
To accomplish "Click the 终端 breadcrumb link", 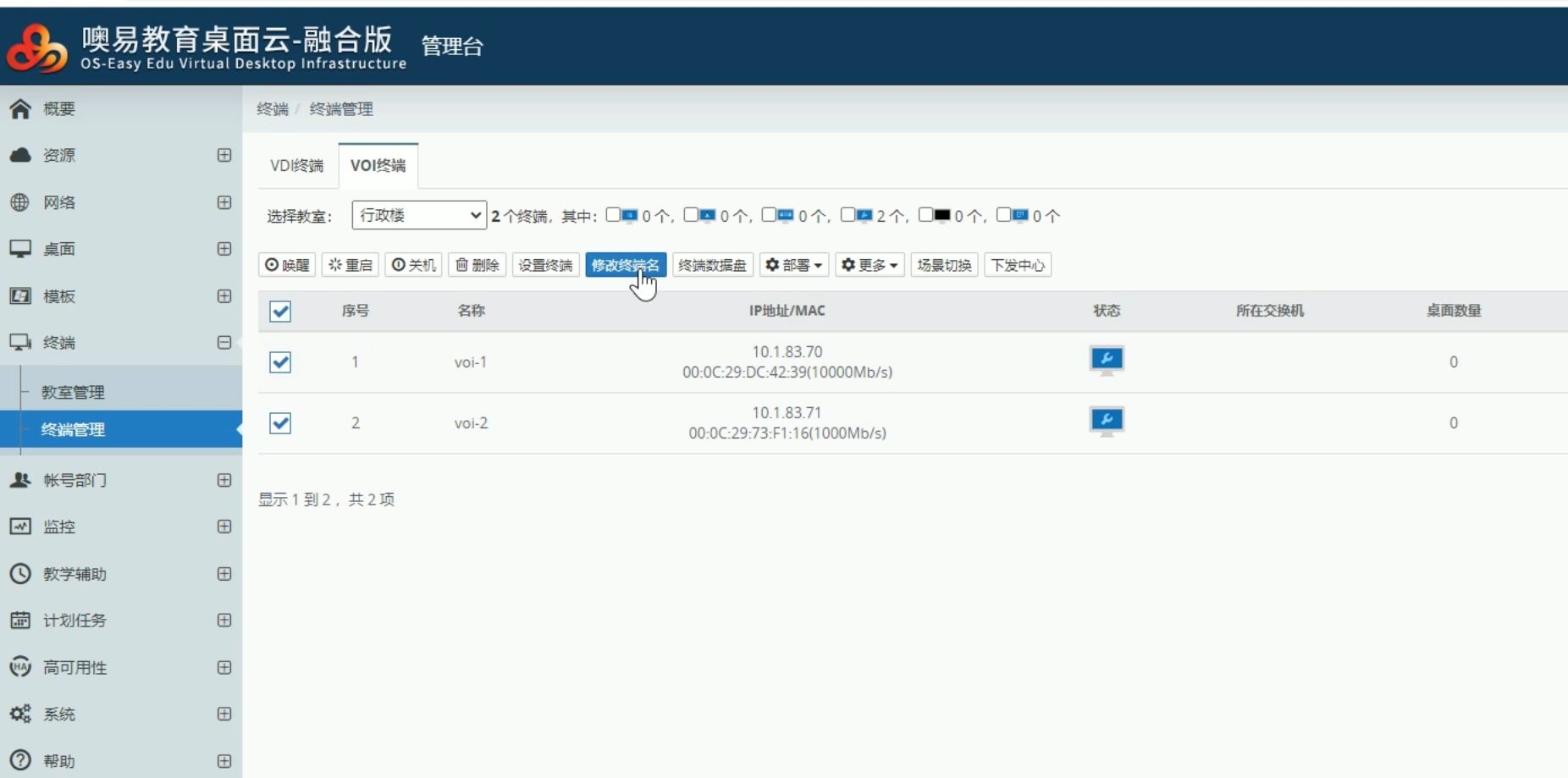I will coord(272,109).
